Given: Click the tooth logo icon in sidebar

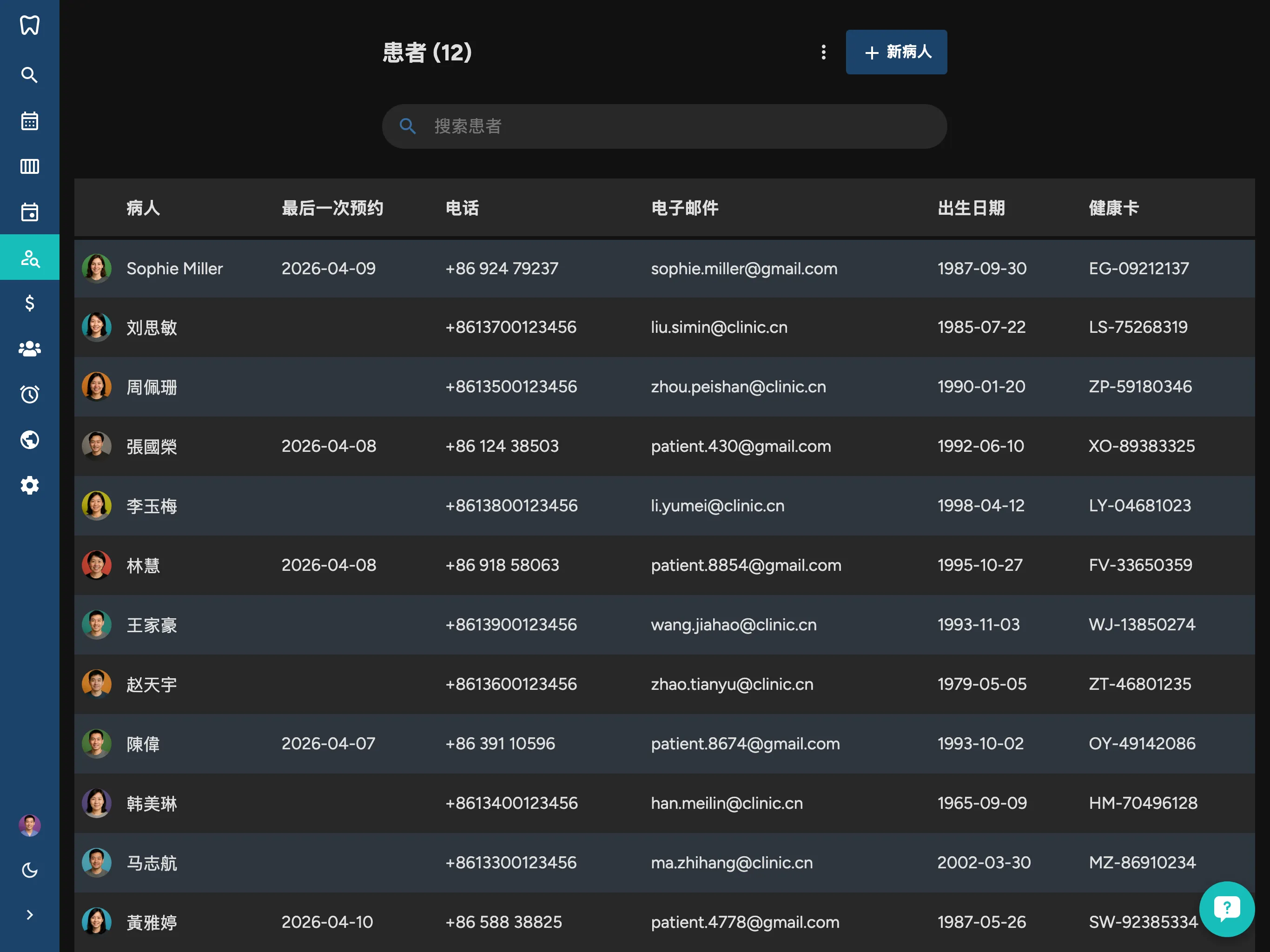Looking at the screenshot, I should click(29, 25).
